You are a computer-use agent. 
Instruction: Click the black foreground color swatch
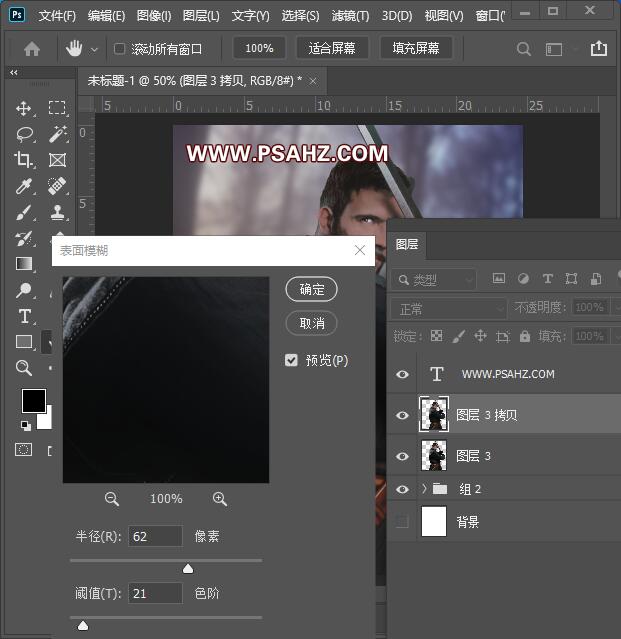pyautogui.click(x=32, y=399)
